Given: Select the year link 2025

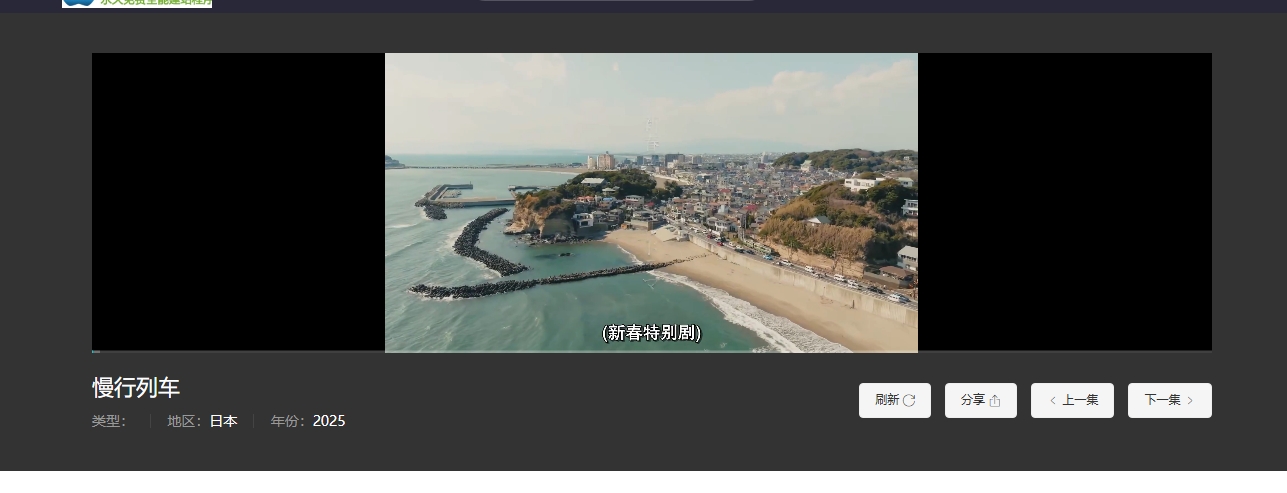Looking at the screenshot, I should click(x=329, y=421).
